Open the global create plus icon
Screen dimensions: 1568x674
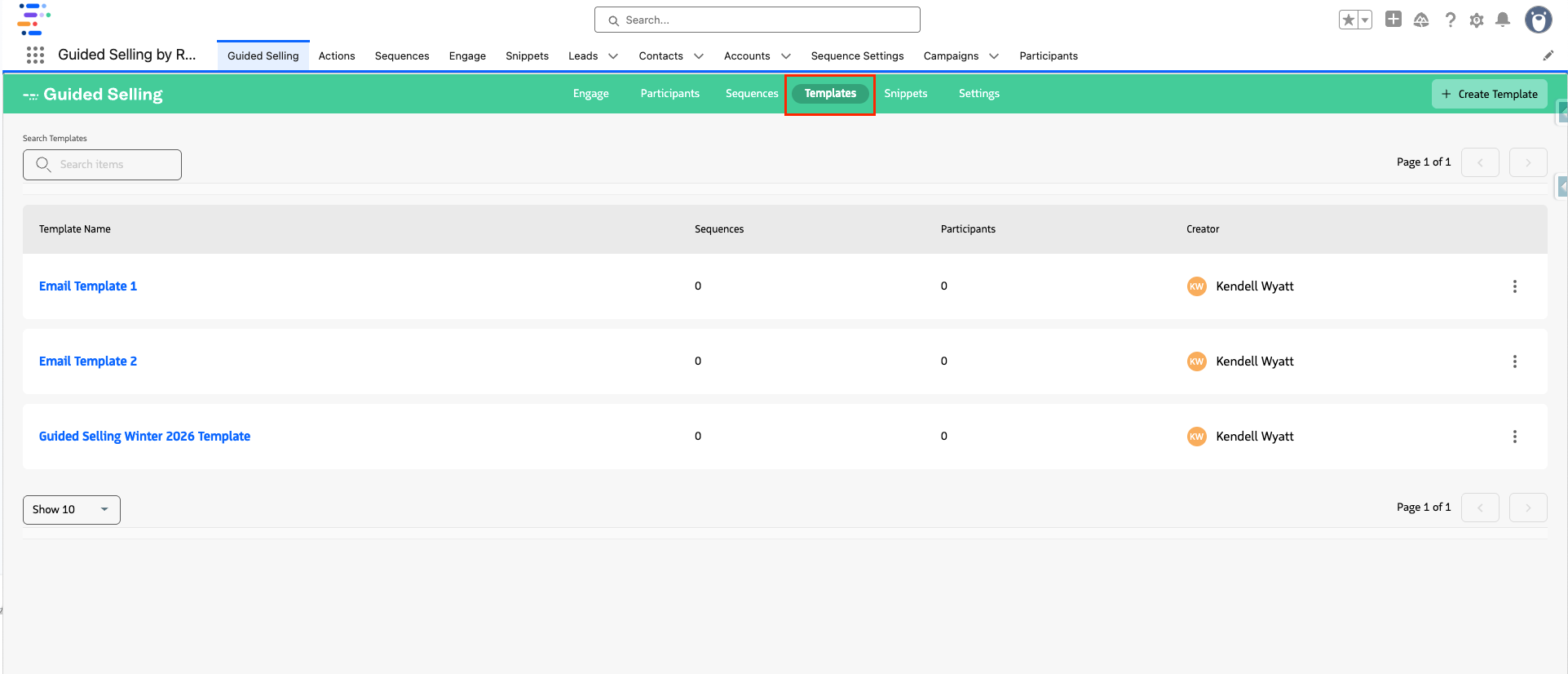(1394, 20)
